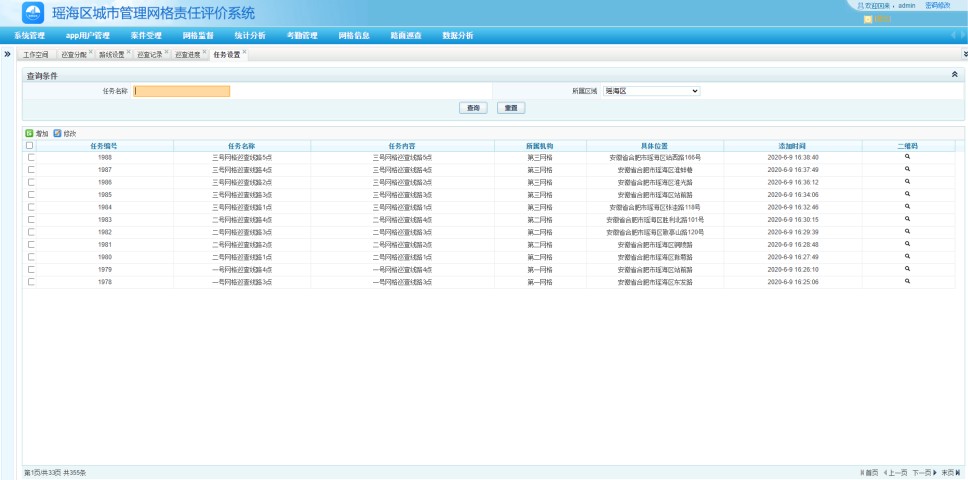This screenshot has height=480, width=968.
Task: Open the 统计分析 menu
Action: click(x=249, y=35)
